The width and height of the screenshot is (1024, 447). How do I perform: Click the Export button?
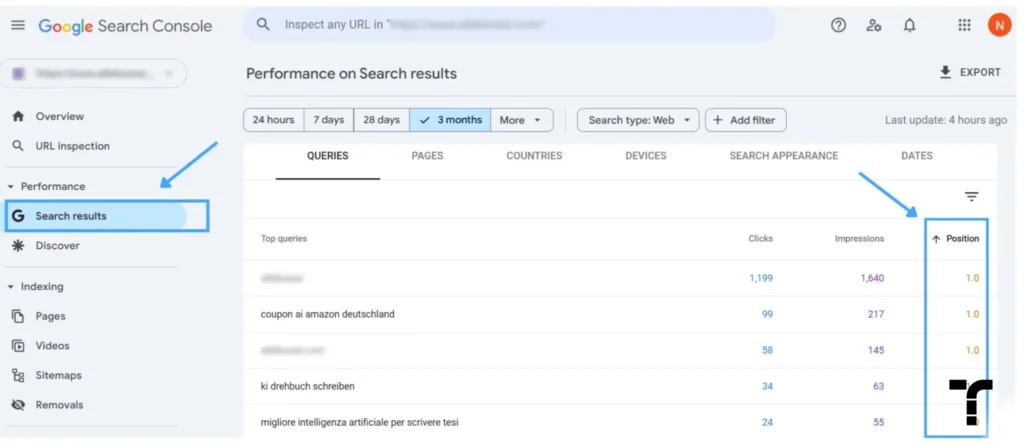pos(970,73)
